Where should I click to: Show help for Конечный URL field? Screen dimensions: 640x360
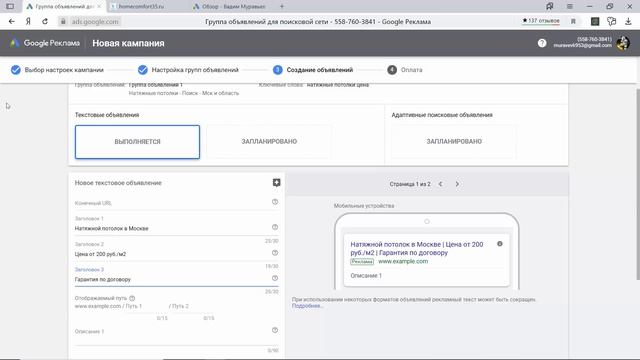[x=275, y=202]
